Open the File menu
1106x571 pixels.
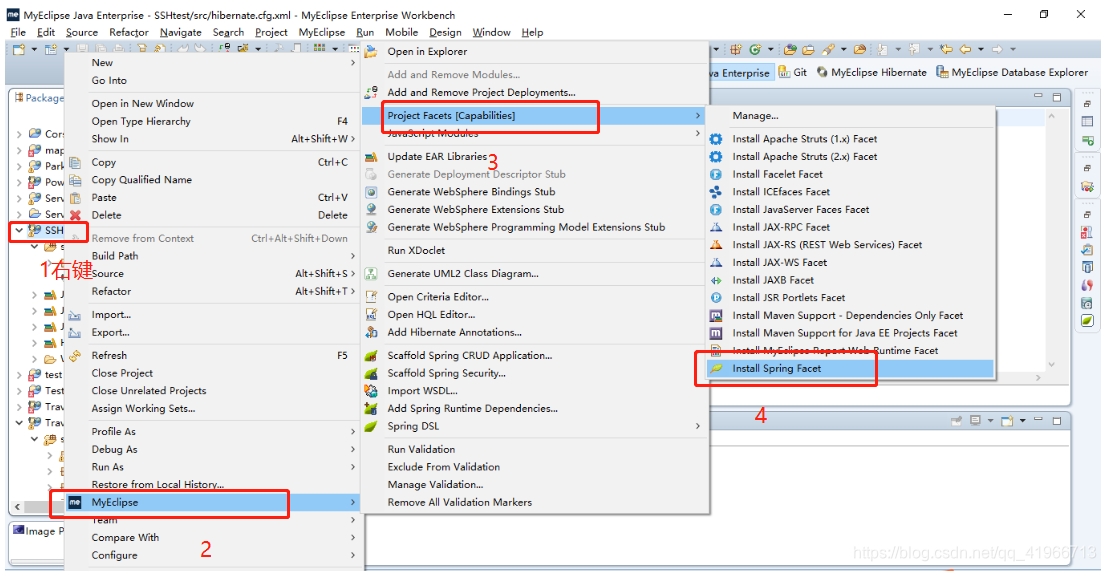pos(18,32)
